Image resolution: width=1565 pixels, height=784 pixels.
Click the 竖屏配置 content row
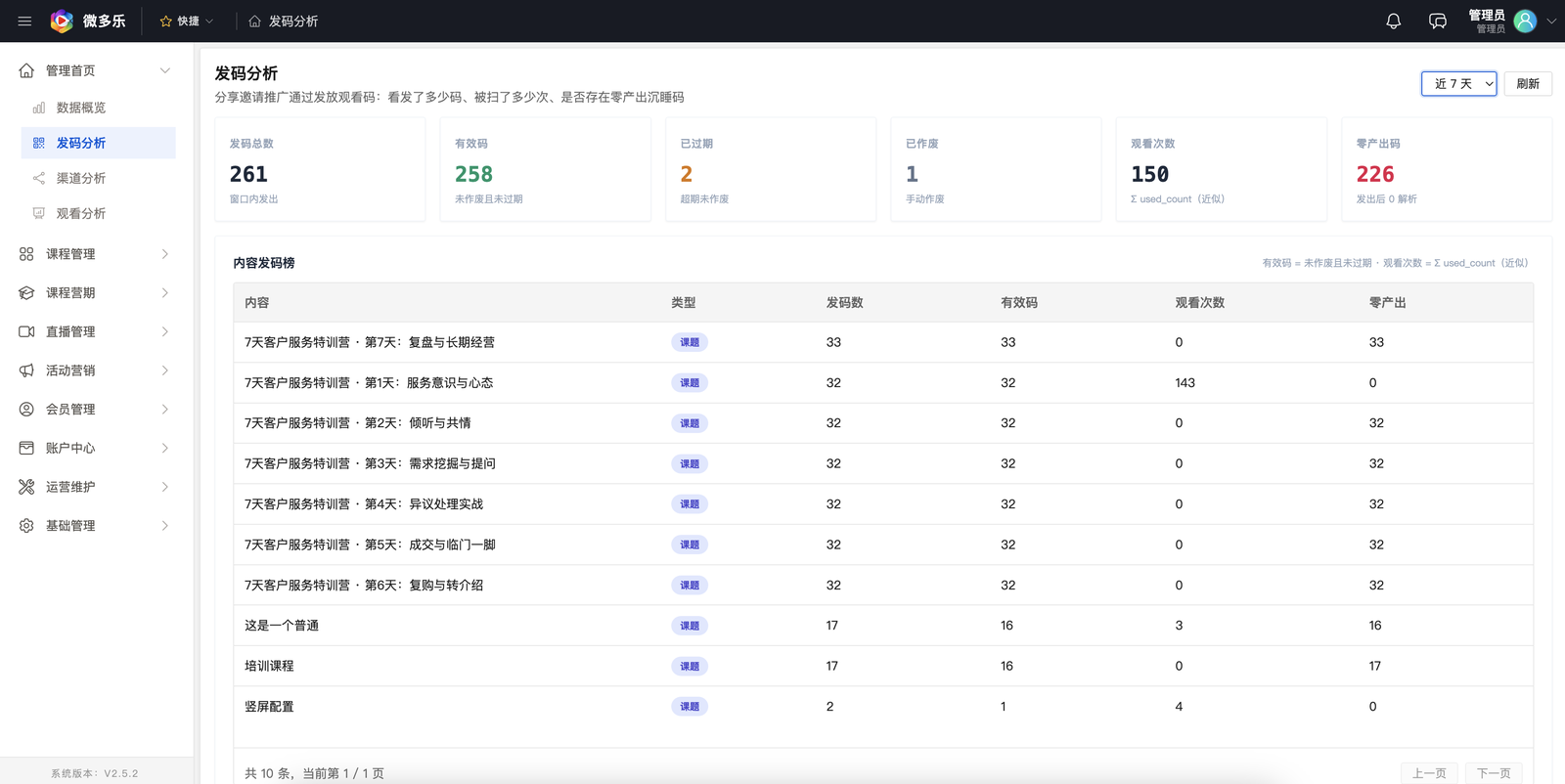tap(883, 707)
